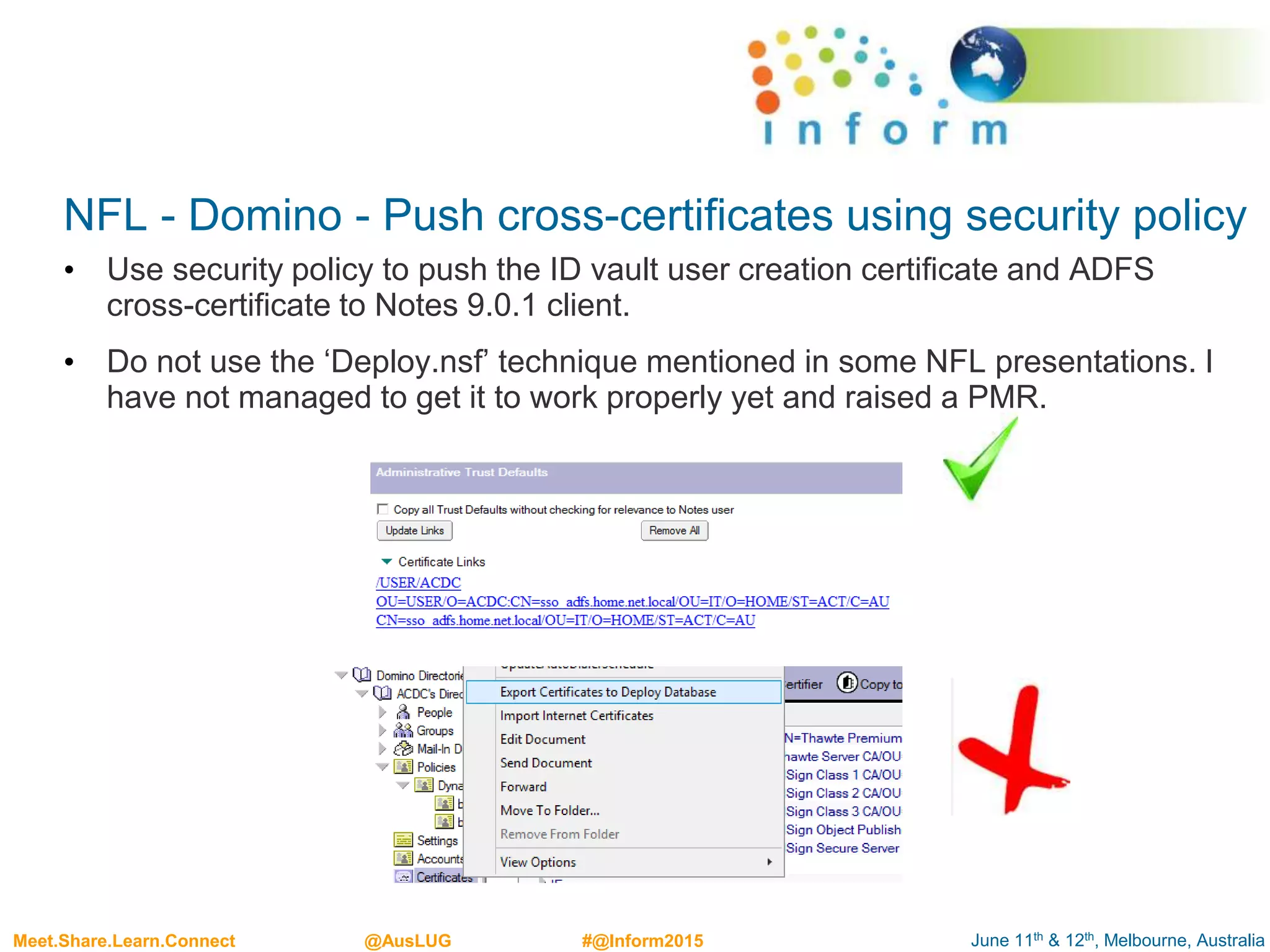
Task: Select the Sign Secure Server row
Action: [843, 848]
